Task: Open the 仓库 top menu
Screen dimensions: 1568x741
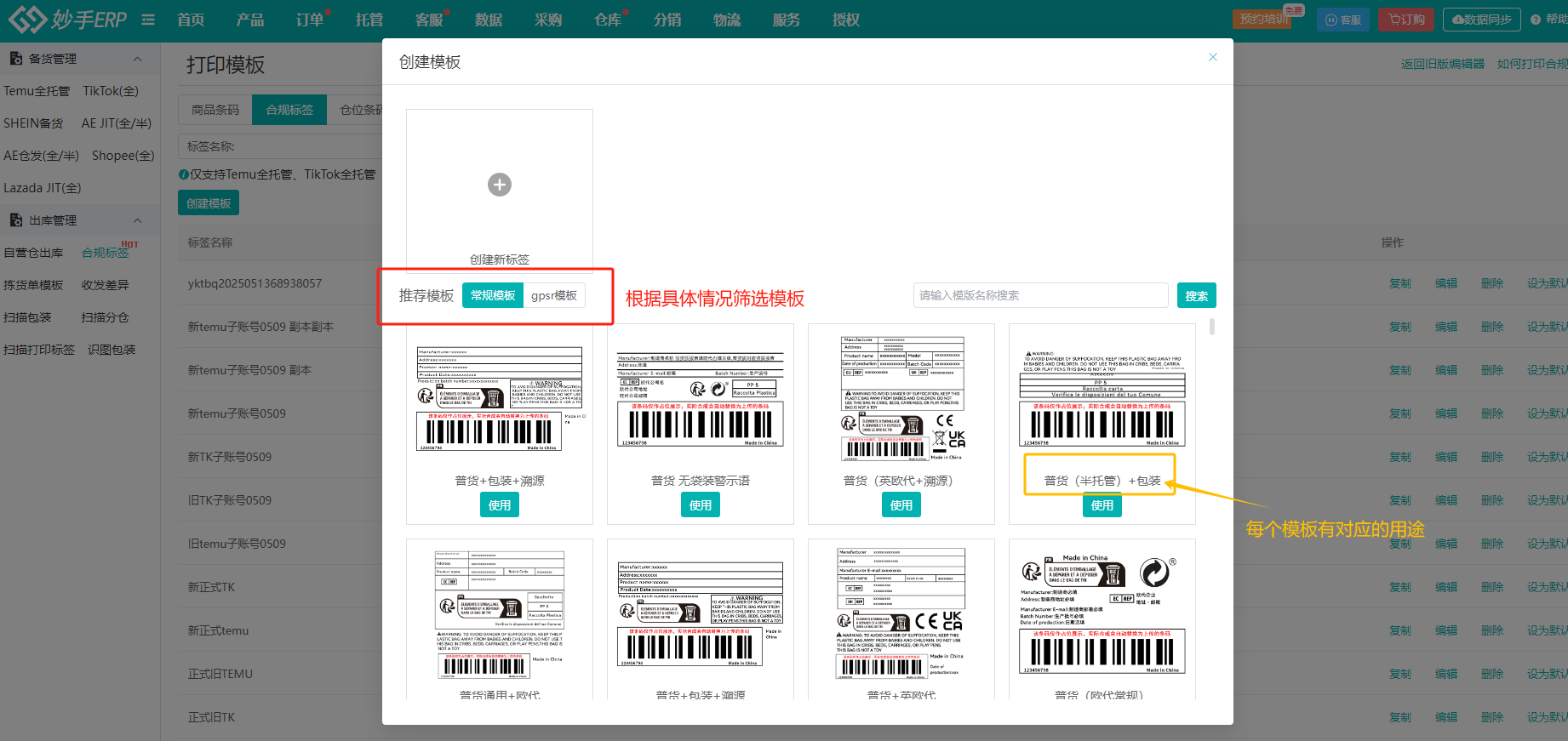Action: (608, 20)
